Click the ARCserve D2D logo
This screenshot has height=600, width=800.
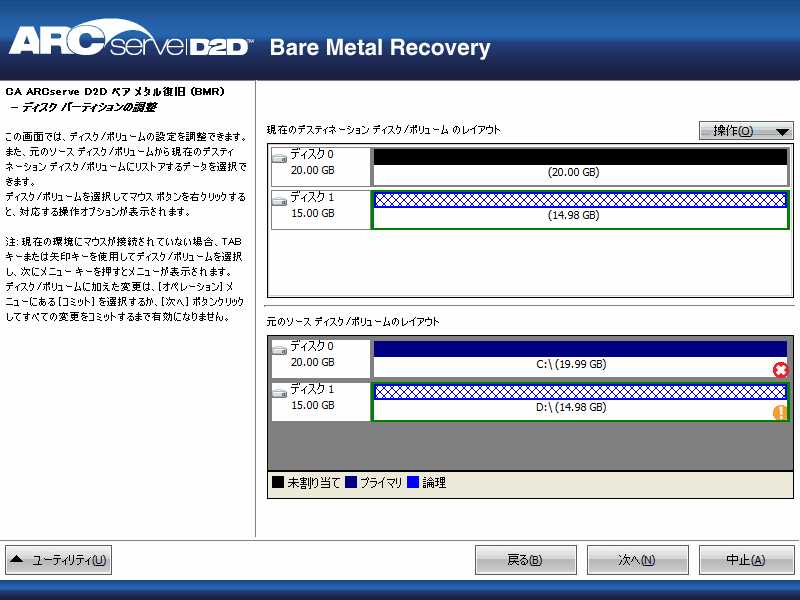[x=131, y=40]
